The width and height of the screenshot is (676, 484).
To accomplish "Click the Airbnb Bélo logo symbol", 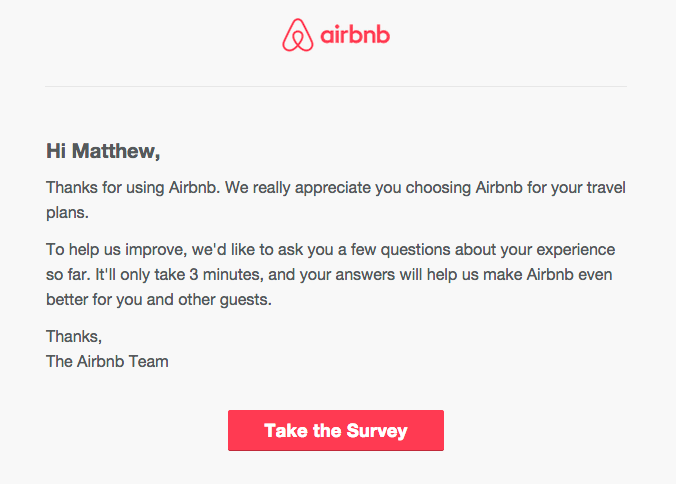I will [297, 35].
